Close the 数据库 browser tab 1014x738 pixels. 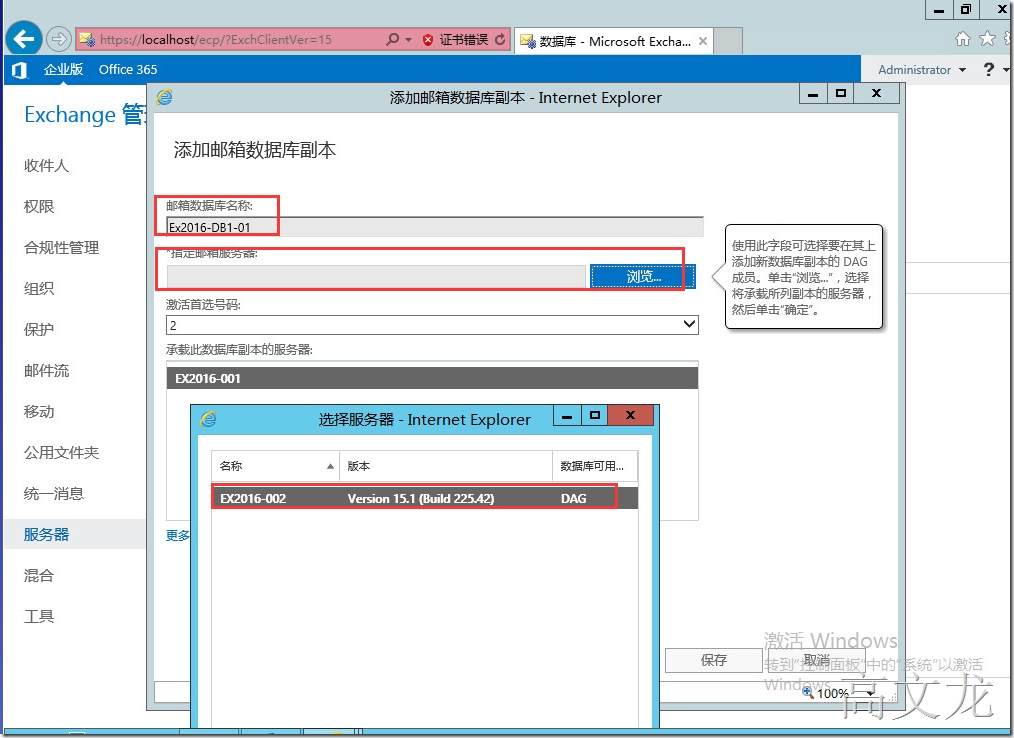pos(702,41)
